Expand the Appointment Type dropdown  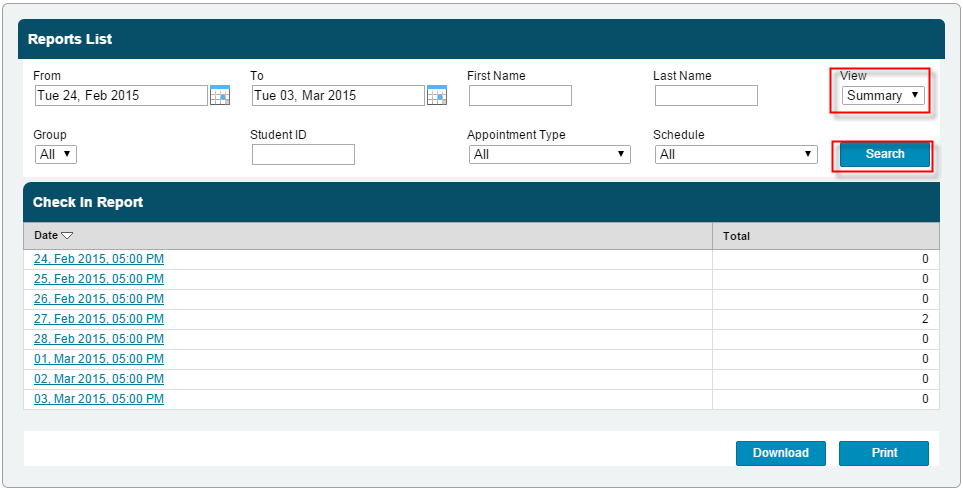tap(549, 154)
